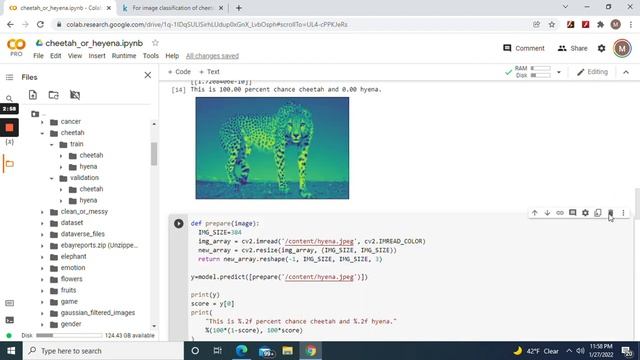Switch to the image classification browser tab
Screen dimensions: 640x360
pos(173,8)
